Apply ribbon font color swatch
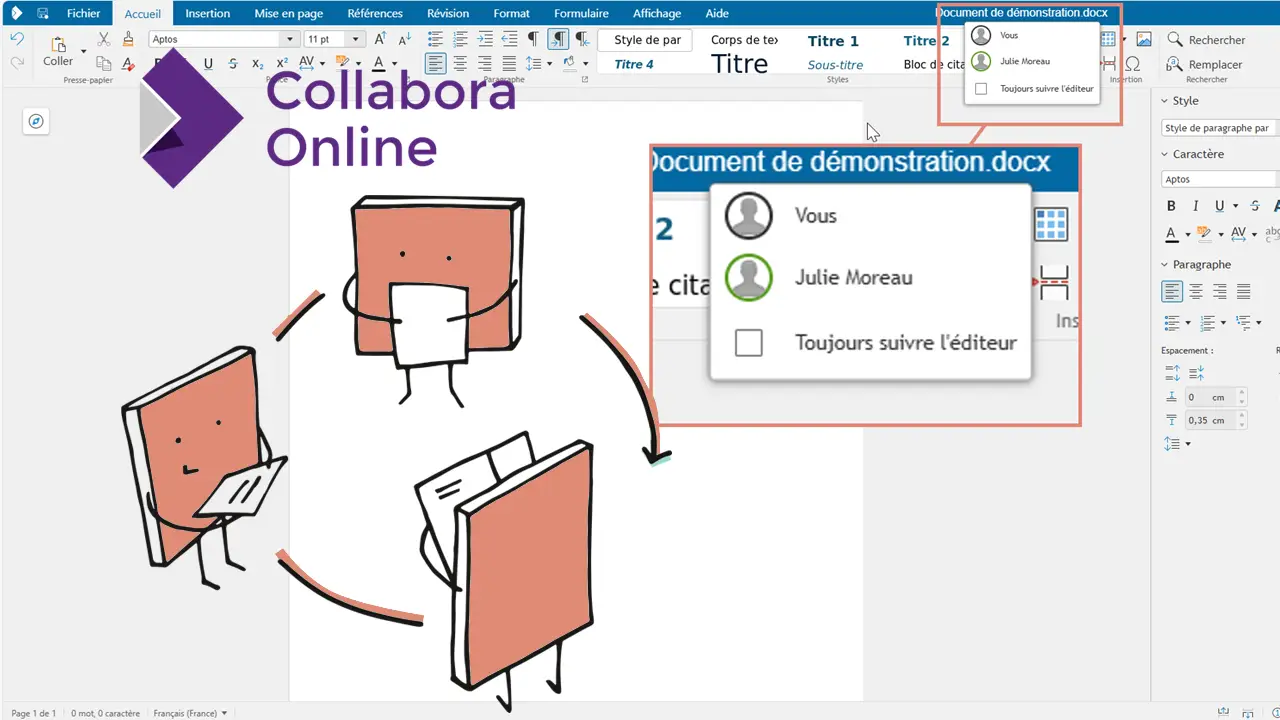 tap(378, 63)
